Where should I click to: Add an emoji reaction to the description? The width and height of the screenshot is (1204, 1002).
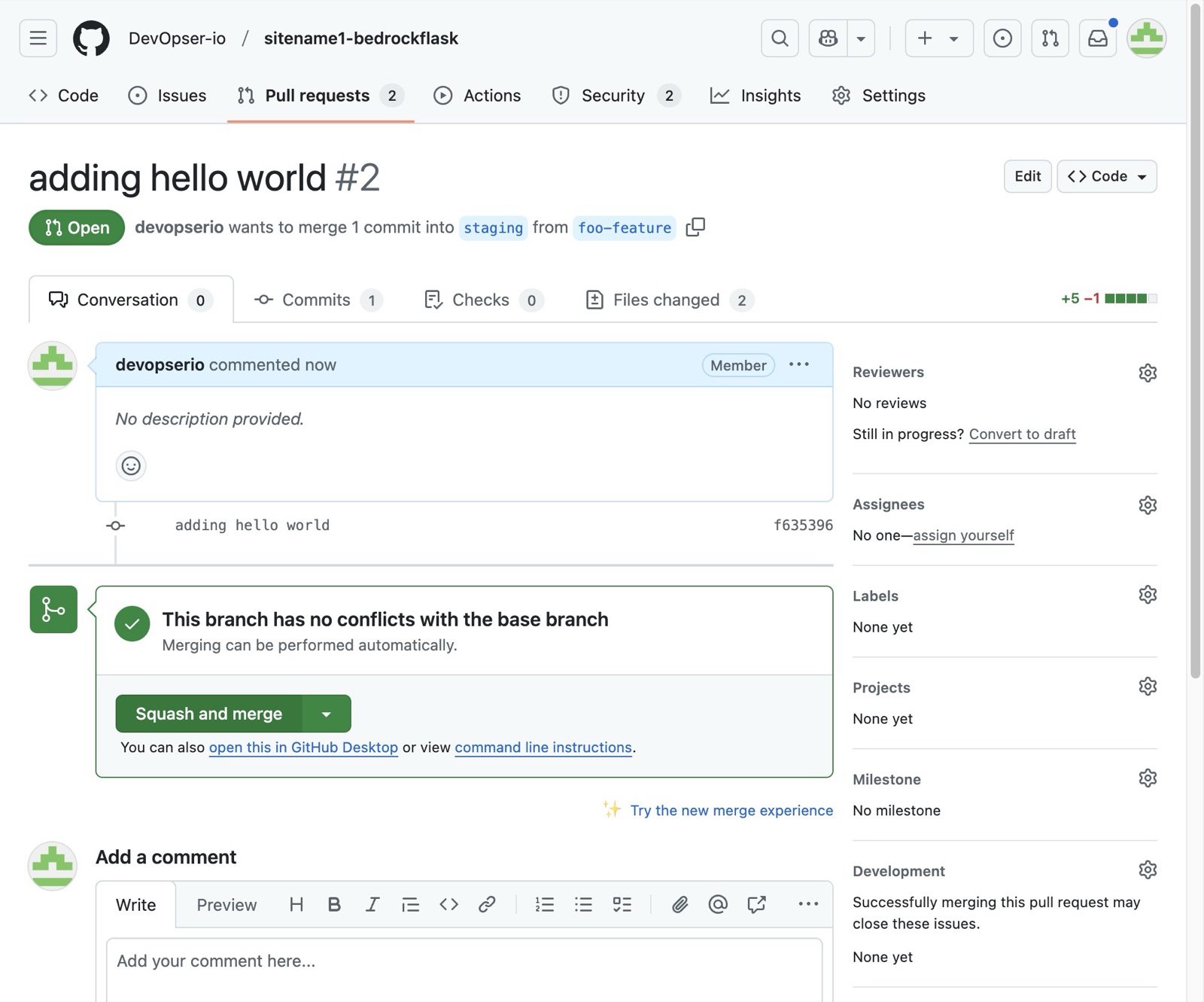point(131,465)
